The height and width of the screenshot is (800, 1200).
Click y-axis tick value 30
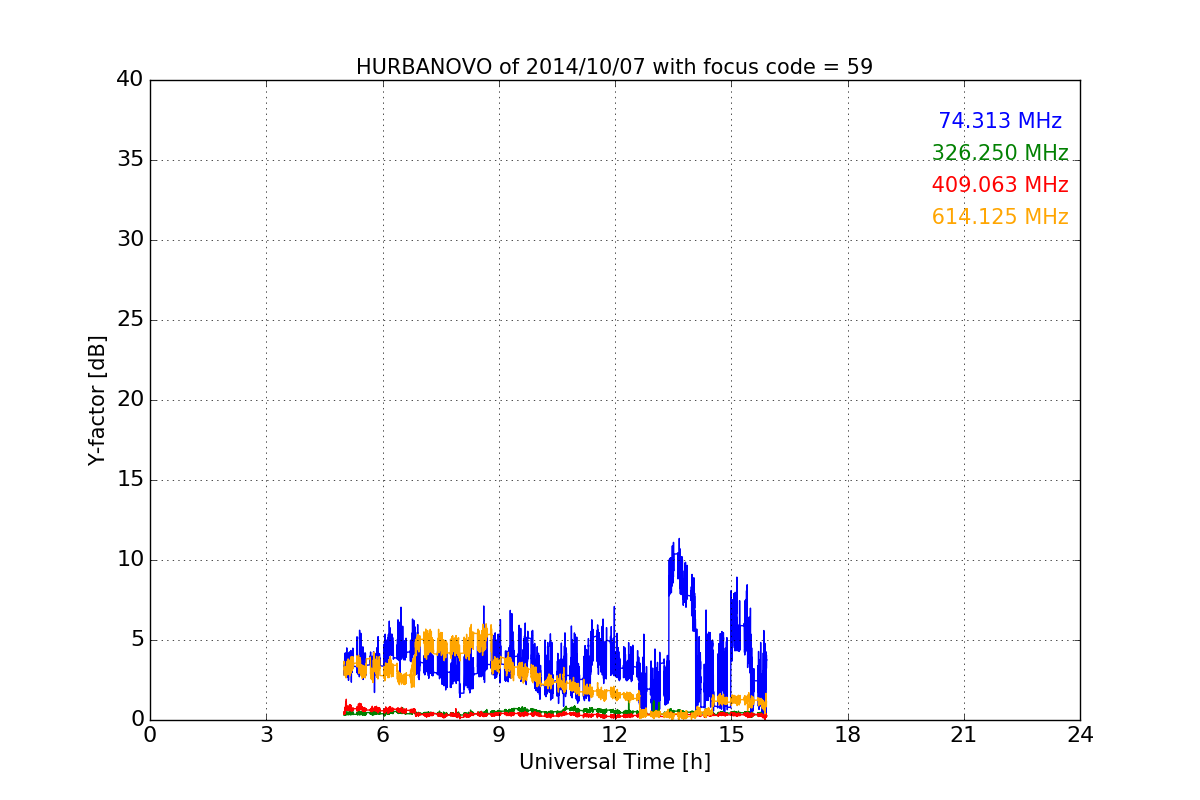[130, 240]
